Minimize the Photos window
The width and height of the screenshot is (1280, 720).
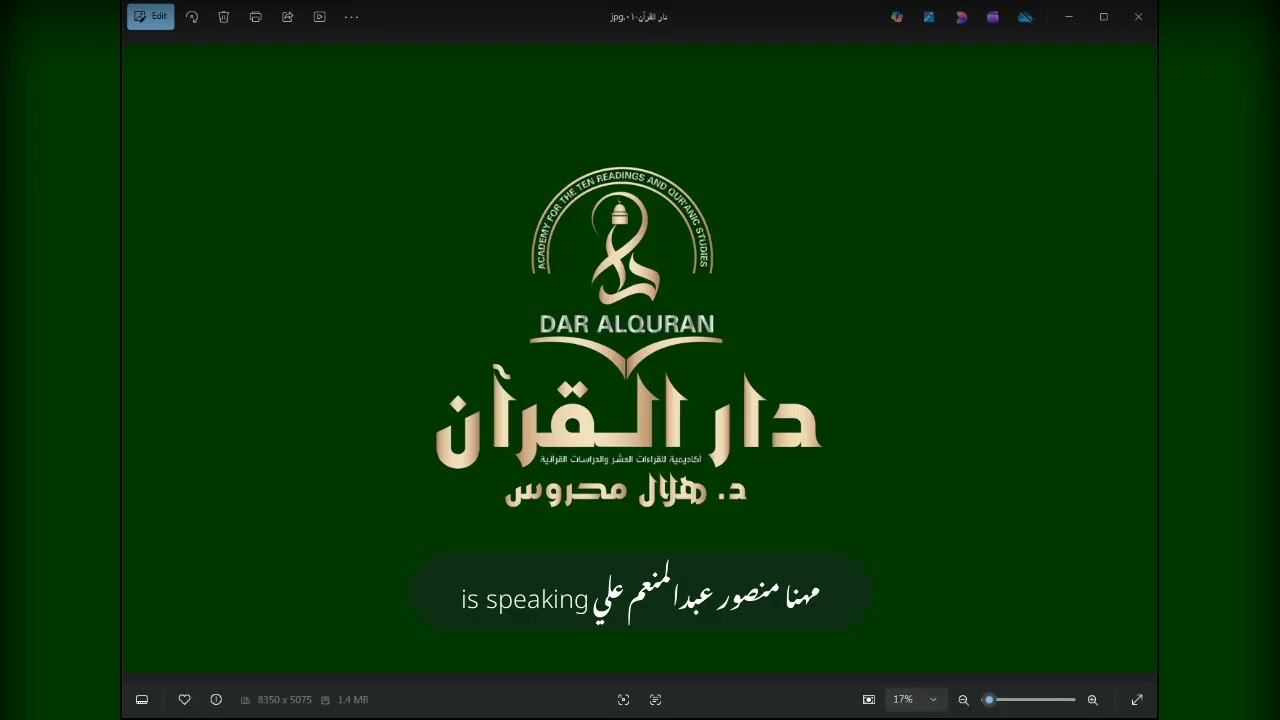pyautogui.click(x=1069, y=17)
